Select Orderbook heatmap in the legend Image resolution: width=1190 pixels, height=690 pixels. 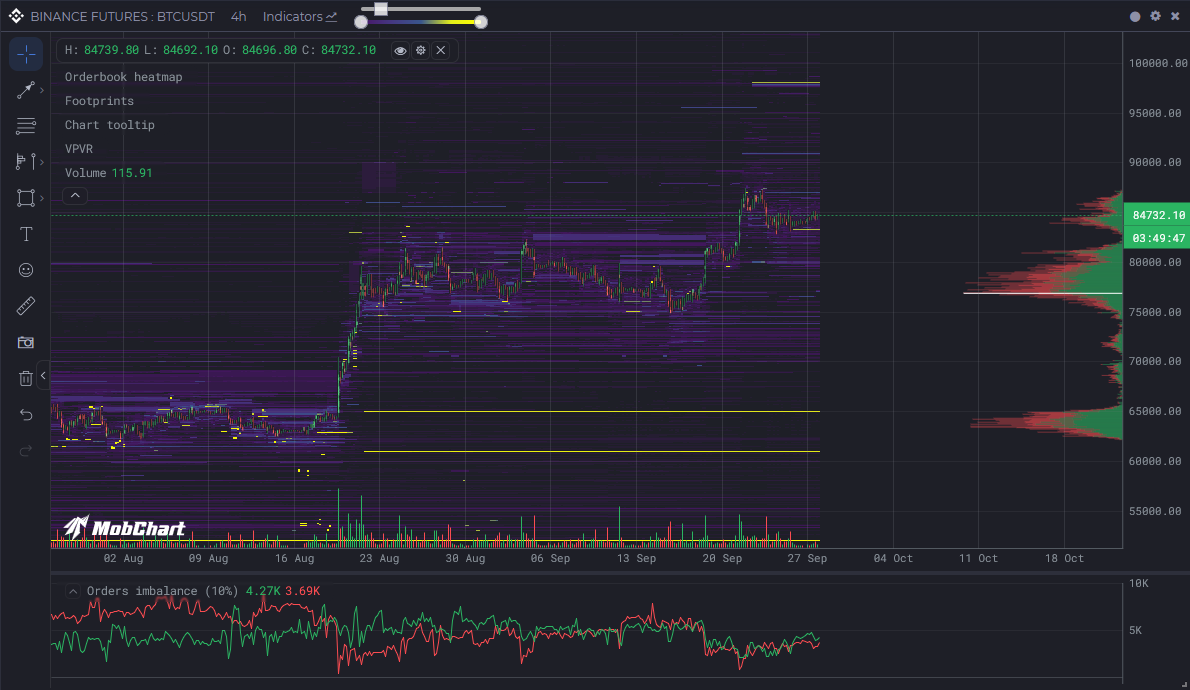coord(124,77)
